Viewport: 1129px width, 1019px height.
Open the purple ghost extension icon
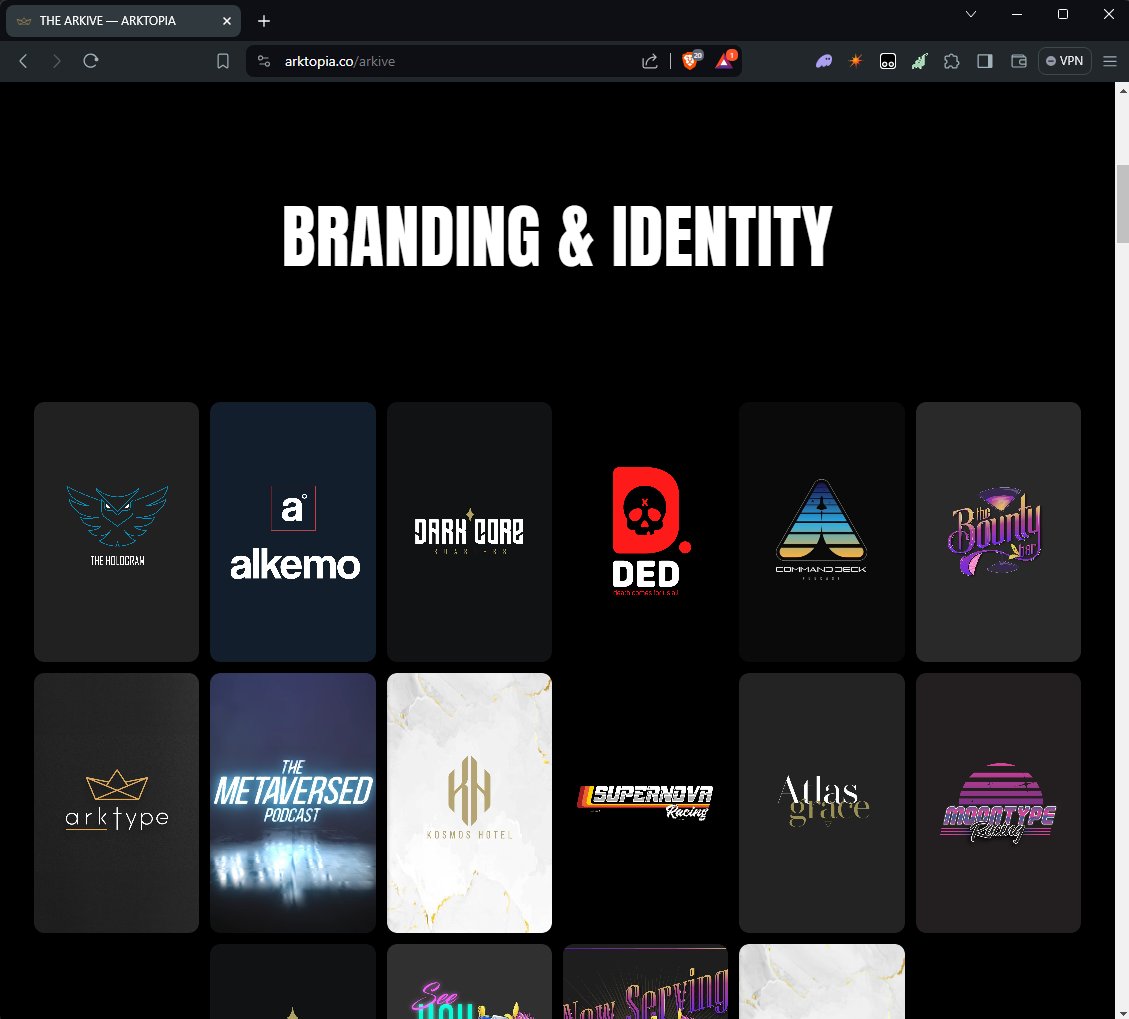[x=824, y=61]
